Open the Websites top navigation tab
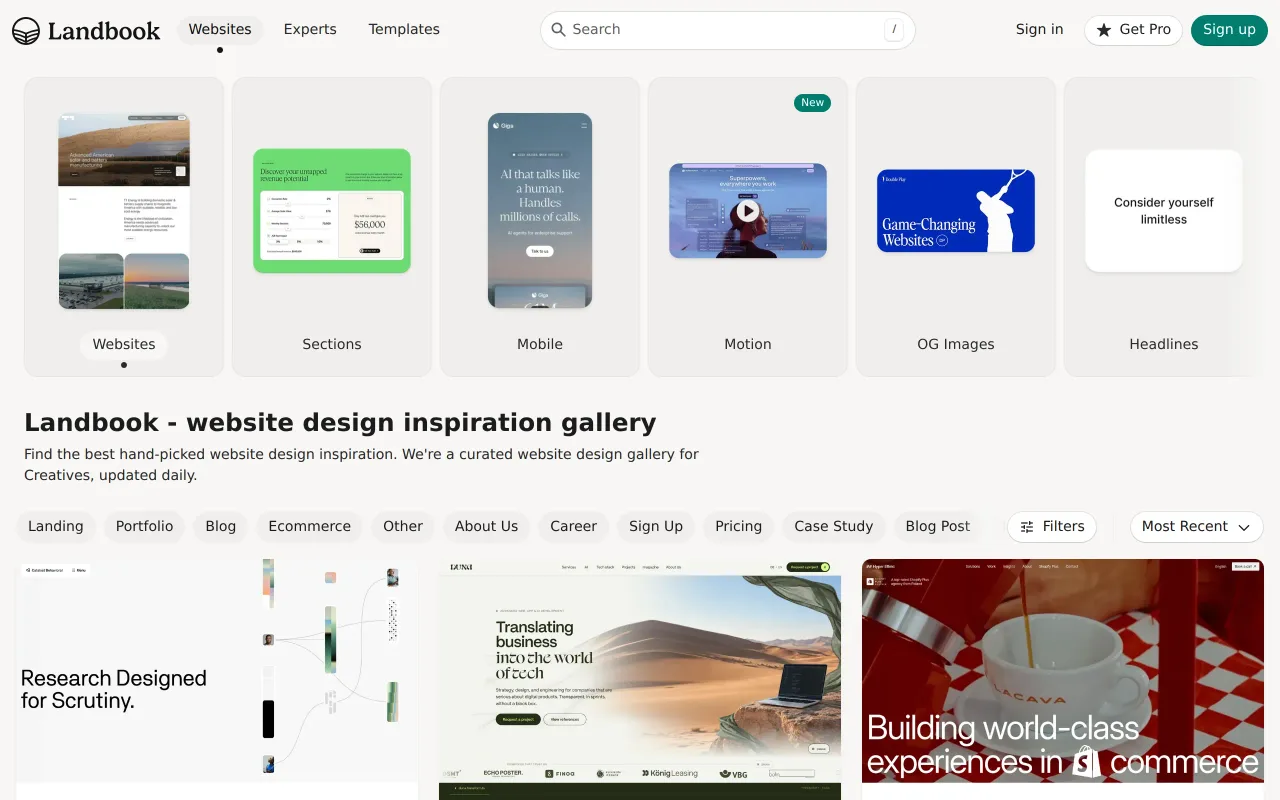Screen dimensions: 1280x800 click(x=220, y=30)
